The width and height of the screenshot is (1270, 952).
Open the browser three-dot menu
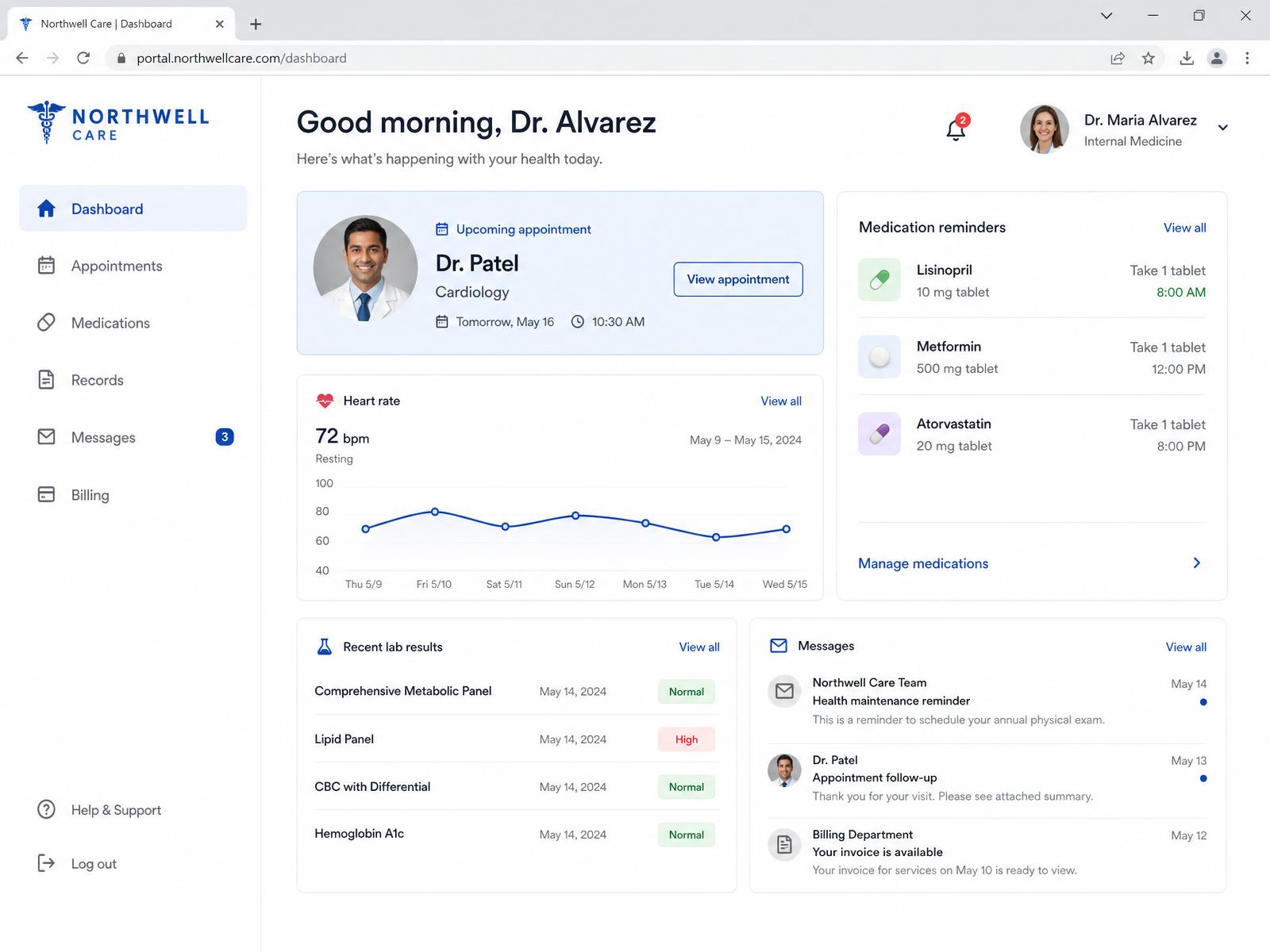coord(1247,58)
